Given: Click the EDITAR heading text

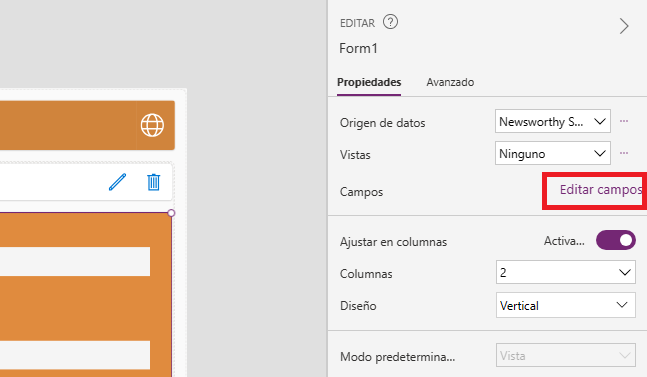Looking at the screenshot, I should pos(357,23).
